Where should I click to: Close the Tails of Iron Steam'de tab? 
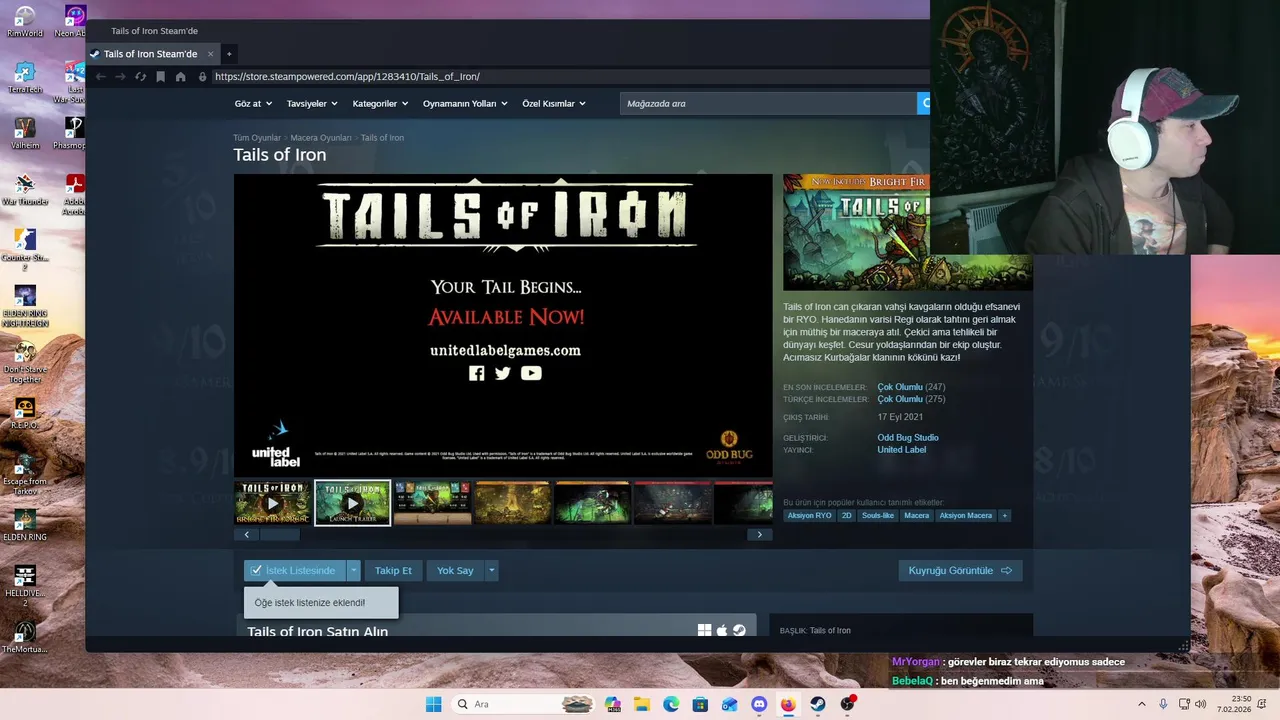tap(210, 54)
